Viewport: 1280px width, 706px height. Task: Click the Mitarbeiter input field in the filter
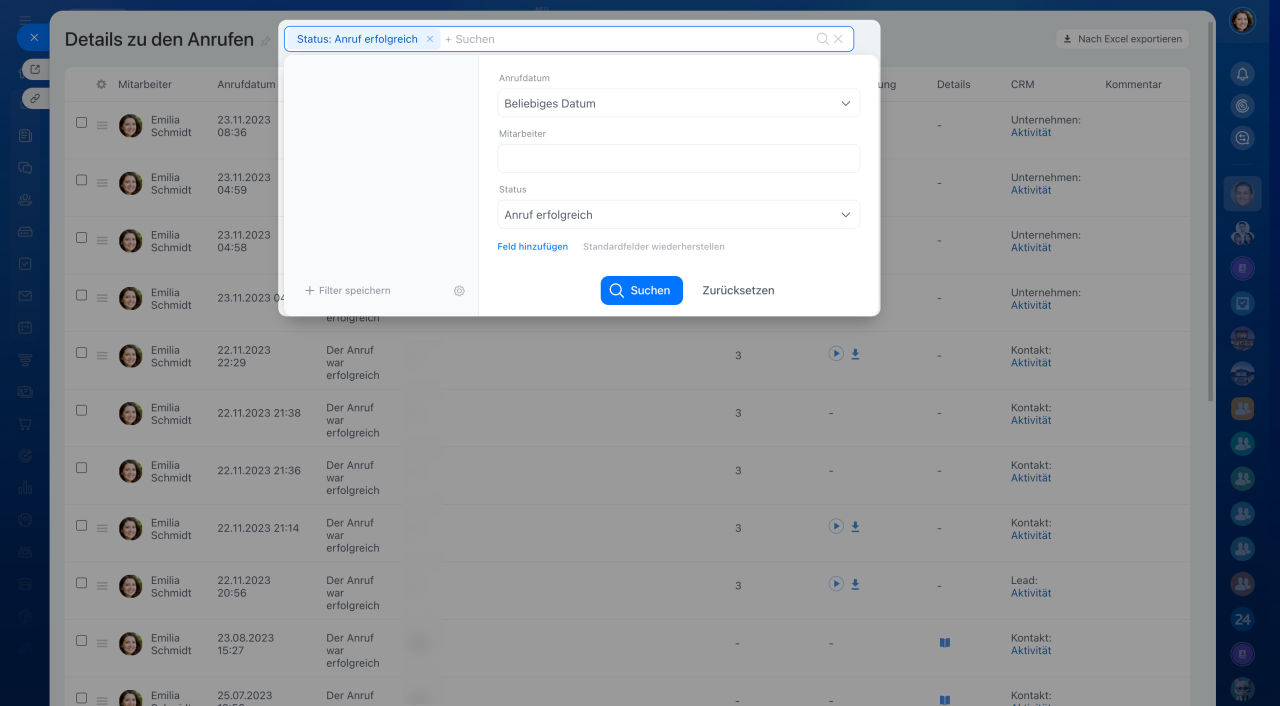pyautogui.click(x=678, y=159)
